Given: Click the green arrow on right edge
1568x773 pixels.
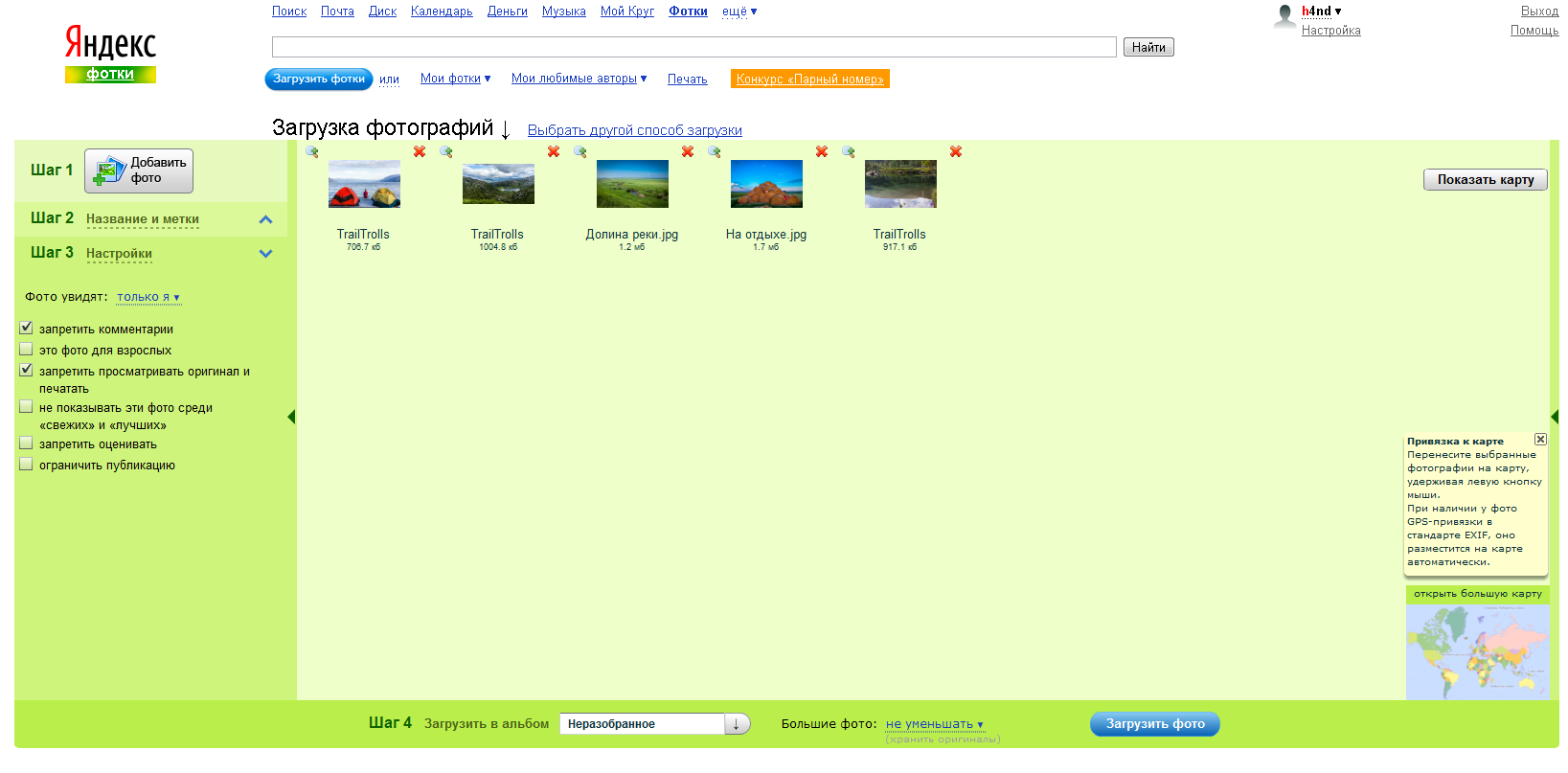Looking at the screenshot, I should tap(1554, 417).
